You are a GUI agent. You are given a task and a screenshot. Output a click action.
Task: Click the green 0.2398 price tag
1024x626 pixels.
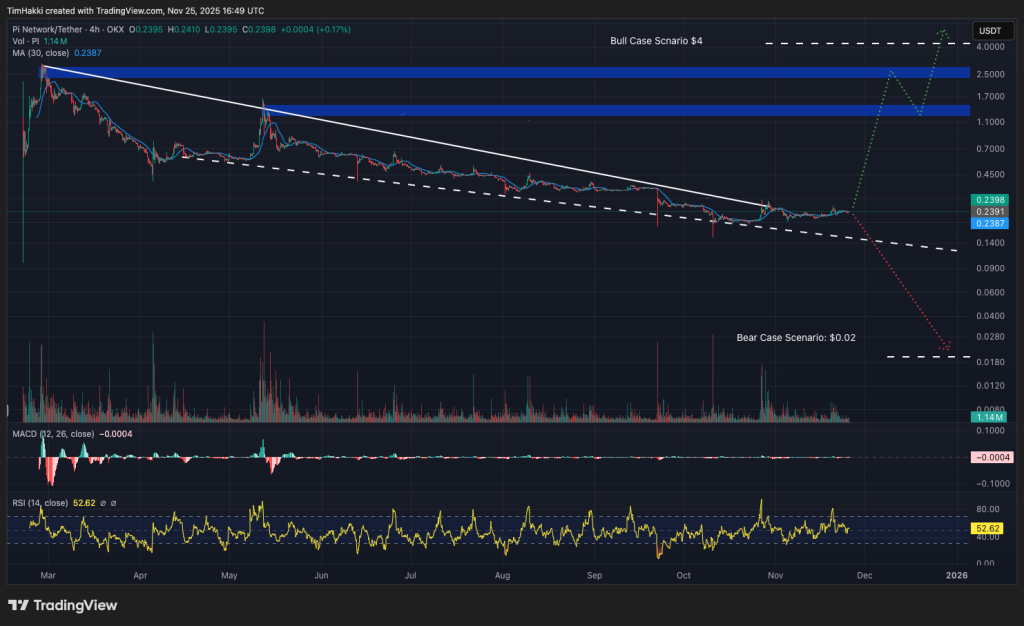(991, 199)
